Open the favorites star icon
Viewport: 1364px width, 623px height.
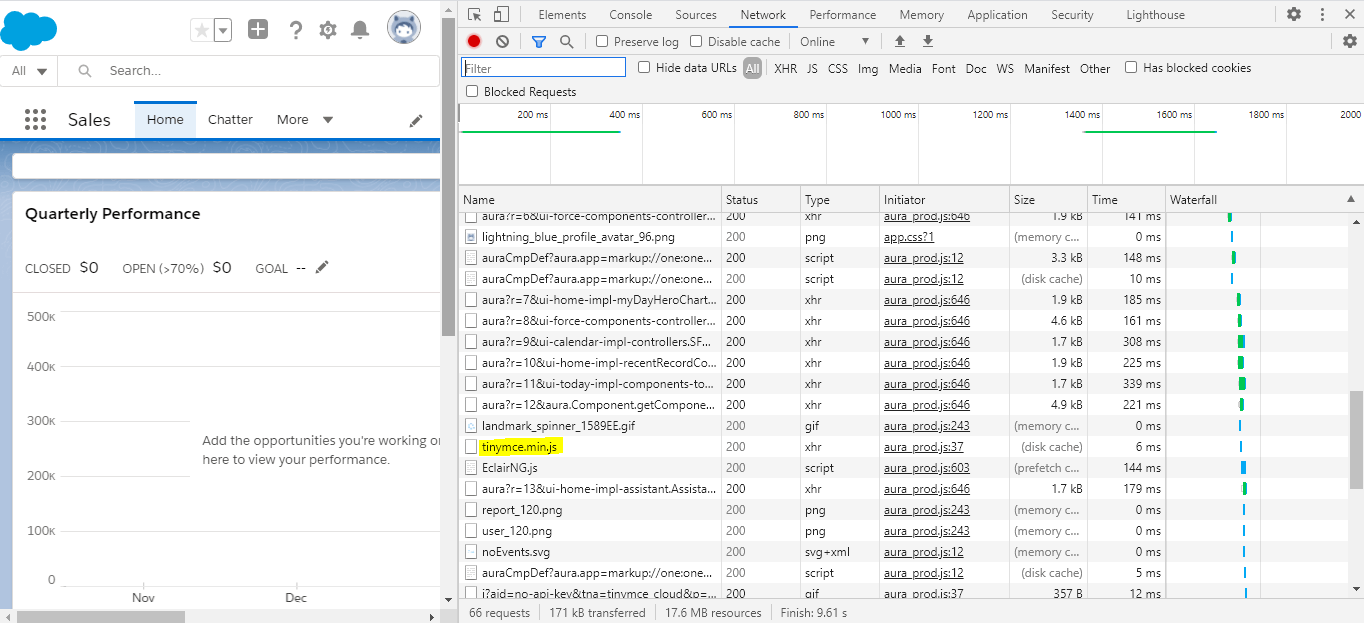[x=202, y=30]
